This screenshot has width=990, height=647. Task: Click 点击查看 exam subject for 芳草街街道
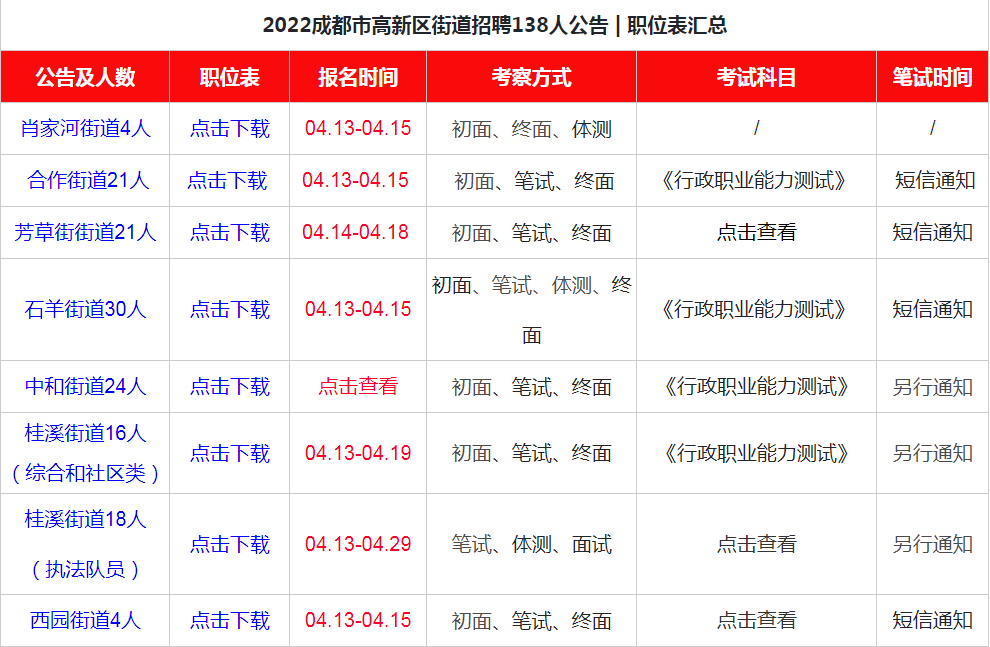point(756,232)
